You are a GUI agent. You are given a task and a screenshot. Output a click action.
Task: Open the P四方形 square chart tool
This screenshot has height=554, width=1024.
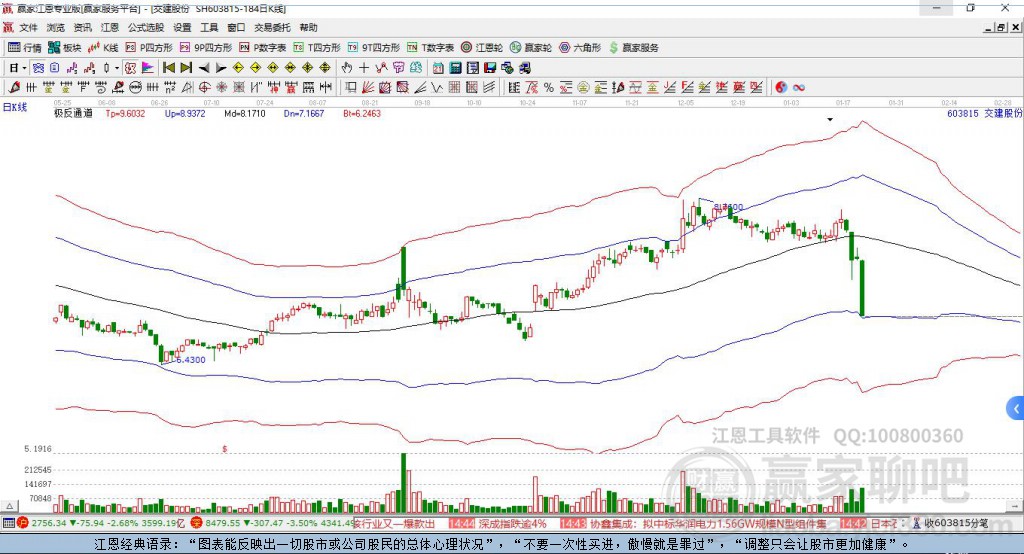pyautogui.click(x=149, y=48)
